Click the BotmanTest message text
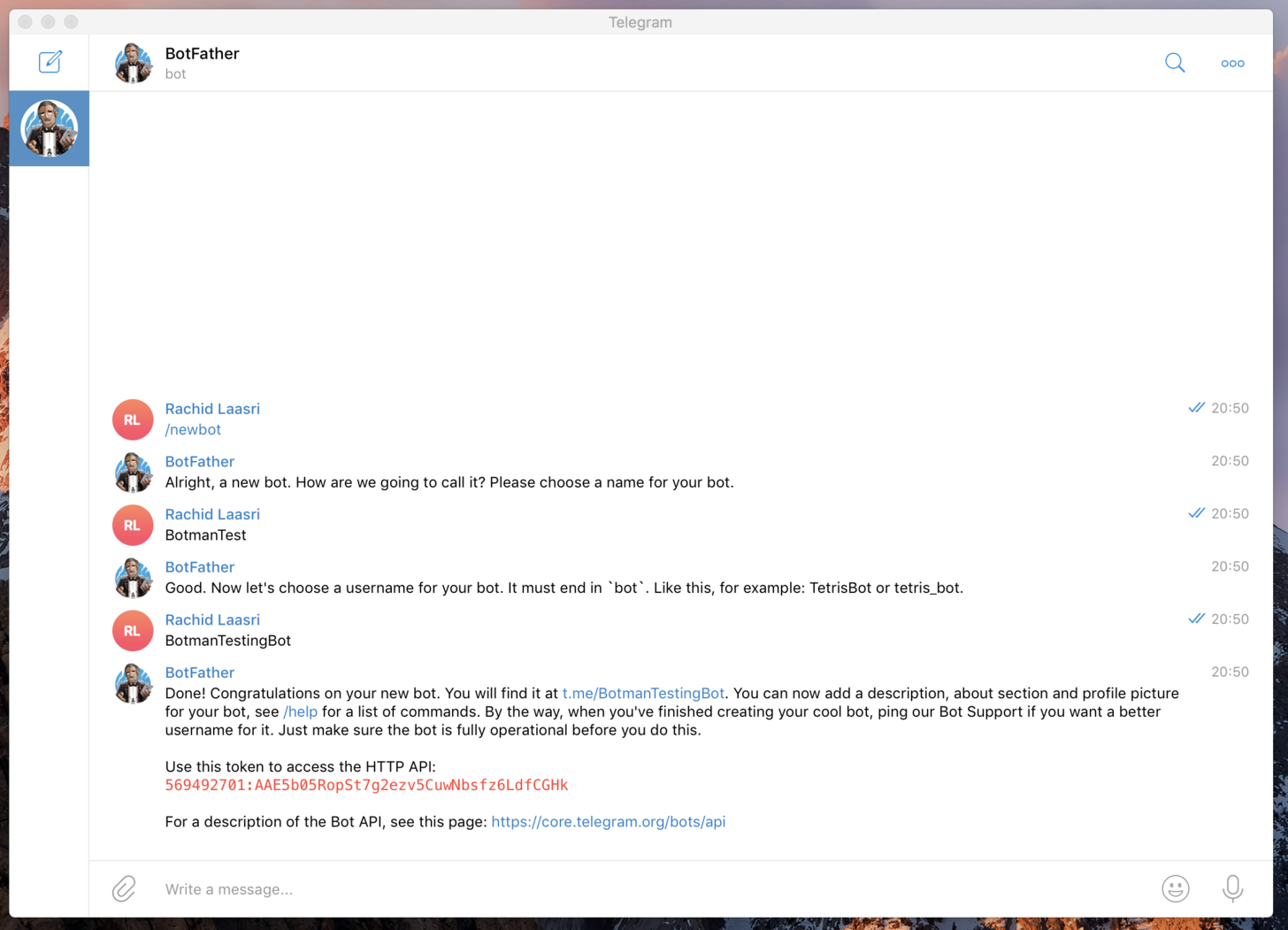The height and width of the screenshot is (930, 1288). click(205, 534)
